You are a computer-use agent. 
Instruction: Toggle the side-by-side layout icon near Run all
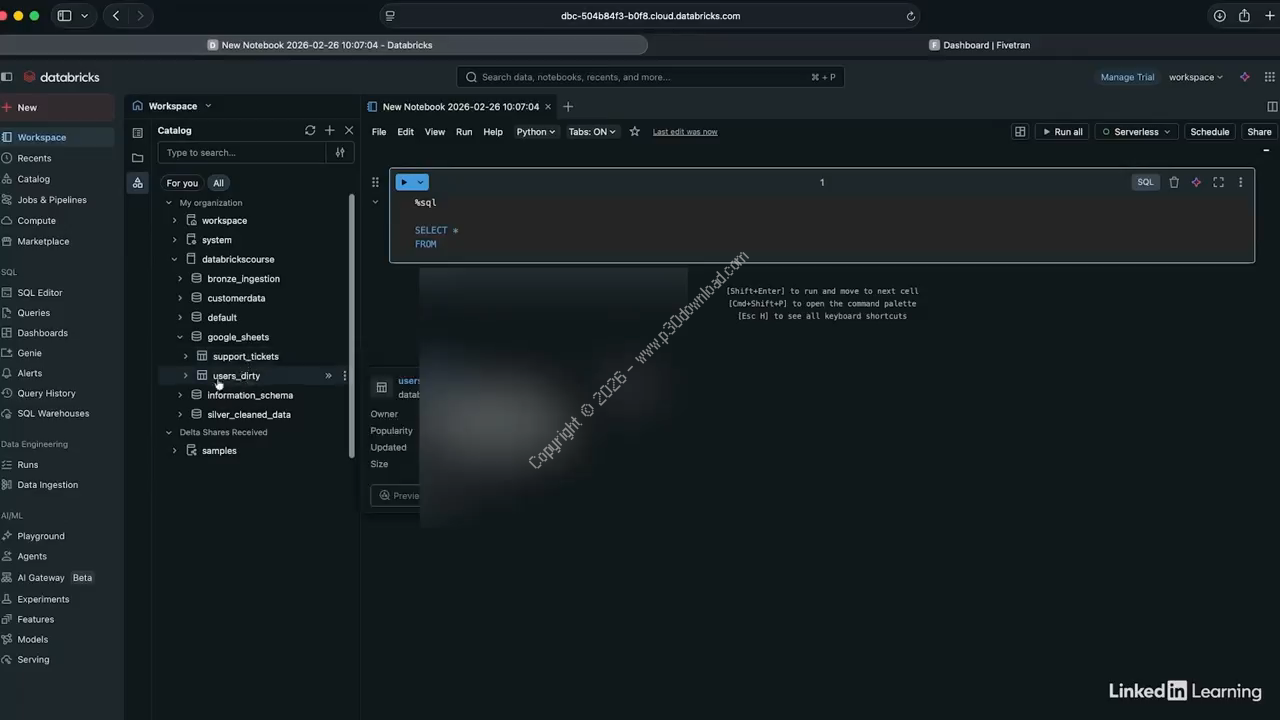click(1020, 131)
